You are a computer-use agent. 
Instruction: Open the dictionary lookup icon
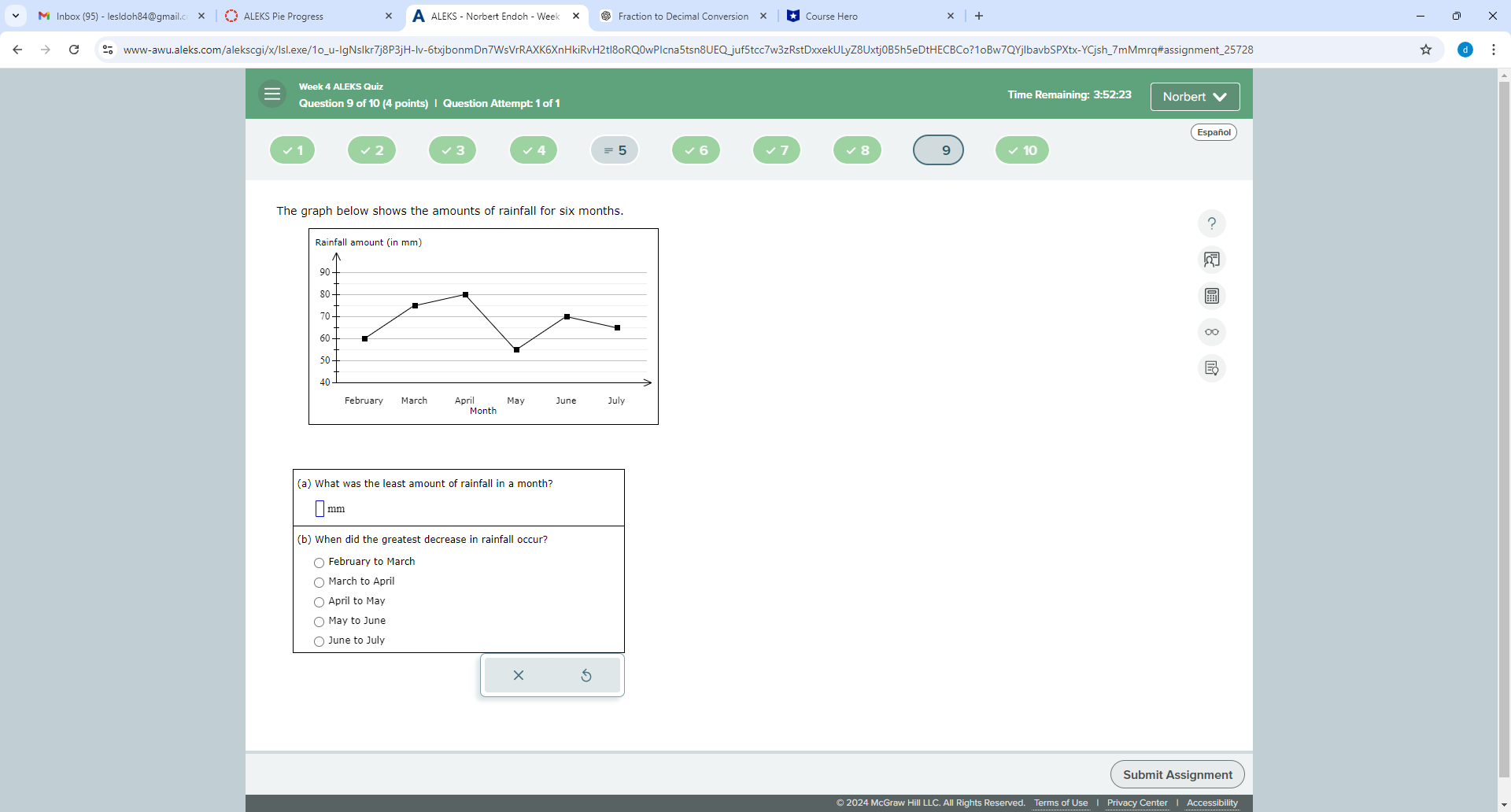point(1212,368)
